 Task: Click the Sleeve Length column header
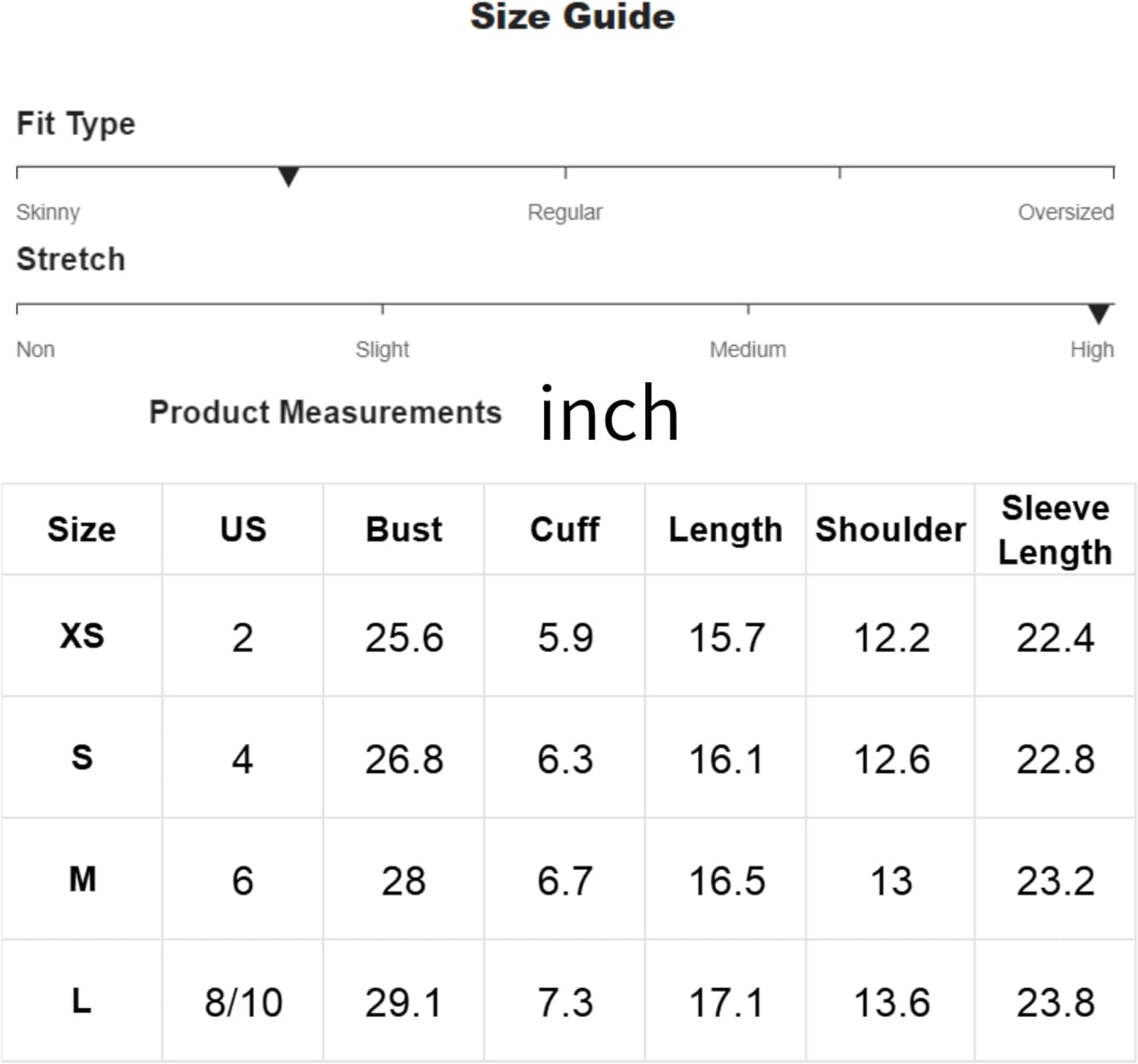[1055, 529]
